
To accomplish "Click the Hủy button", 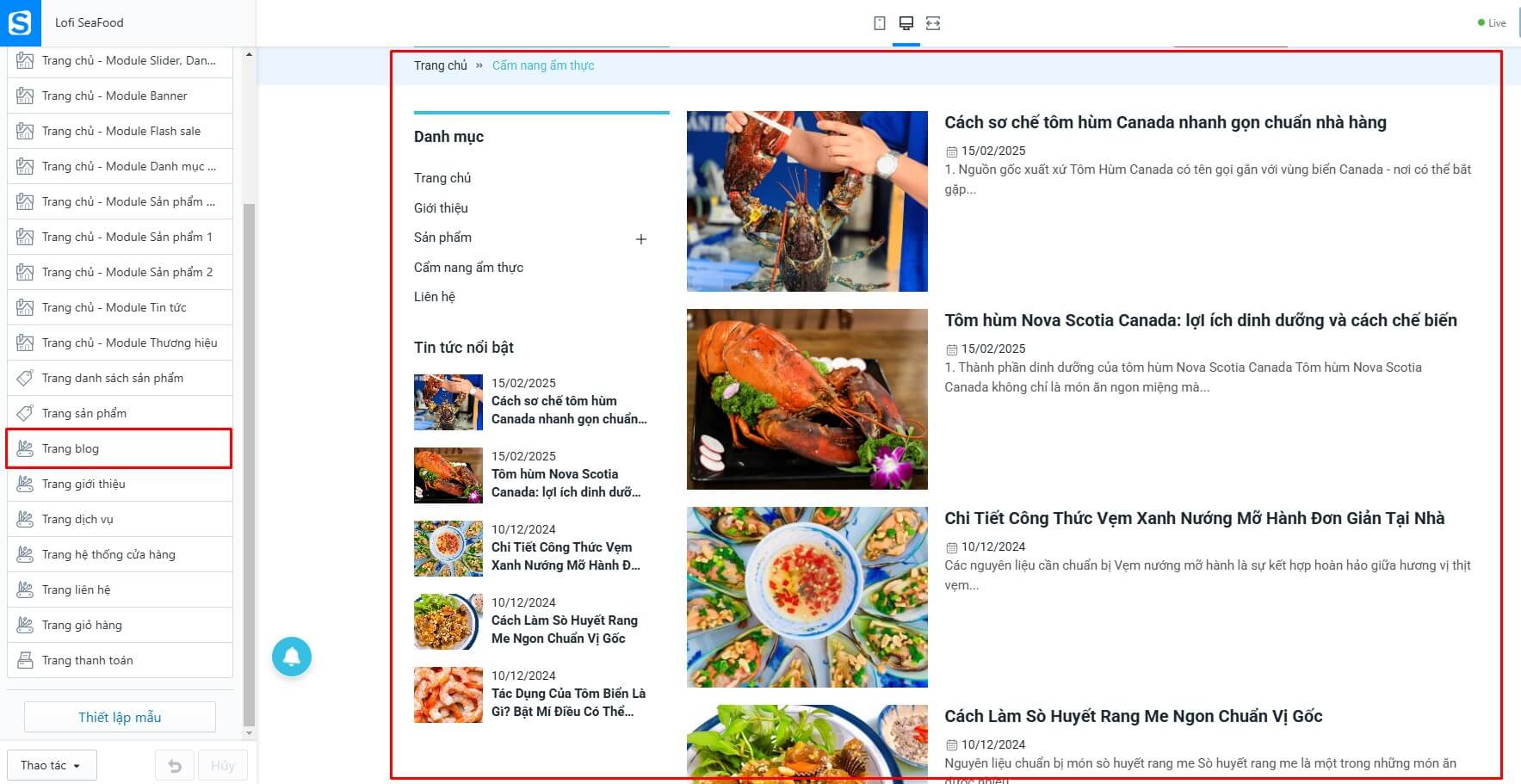I will 222,766.
